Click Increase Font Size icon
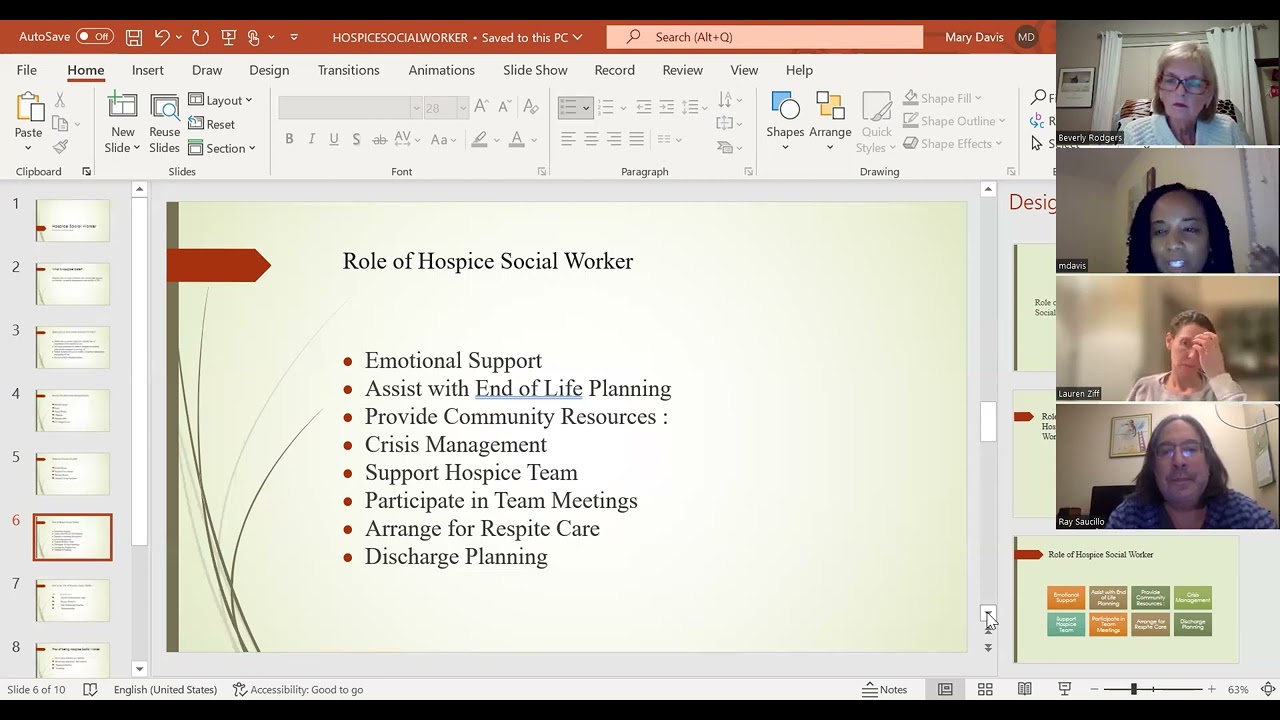 tap(481, 107)
